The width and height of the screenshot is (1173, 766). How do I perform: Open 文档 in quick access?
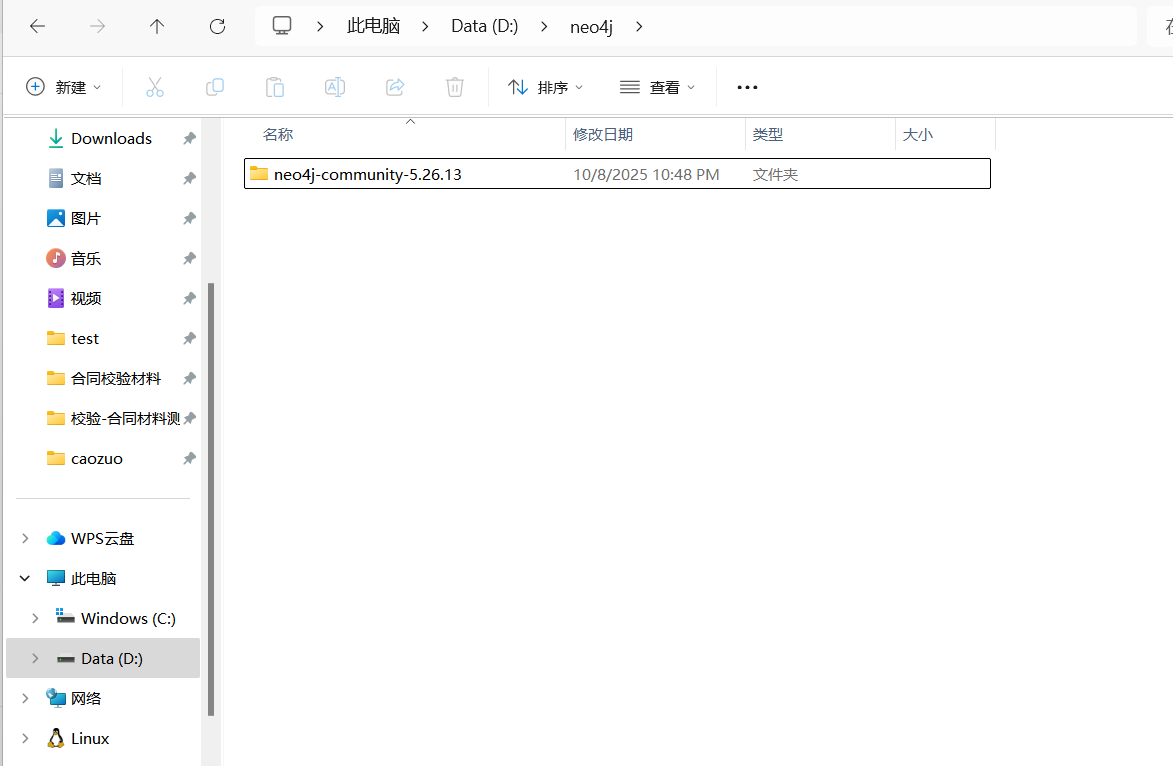pos(85,178)
